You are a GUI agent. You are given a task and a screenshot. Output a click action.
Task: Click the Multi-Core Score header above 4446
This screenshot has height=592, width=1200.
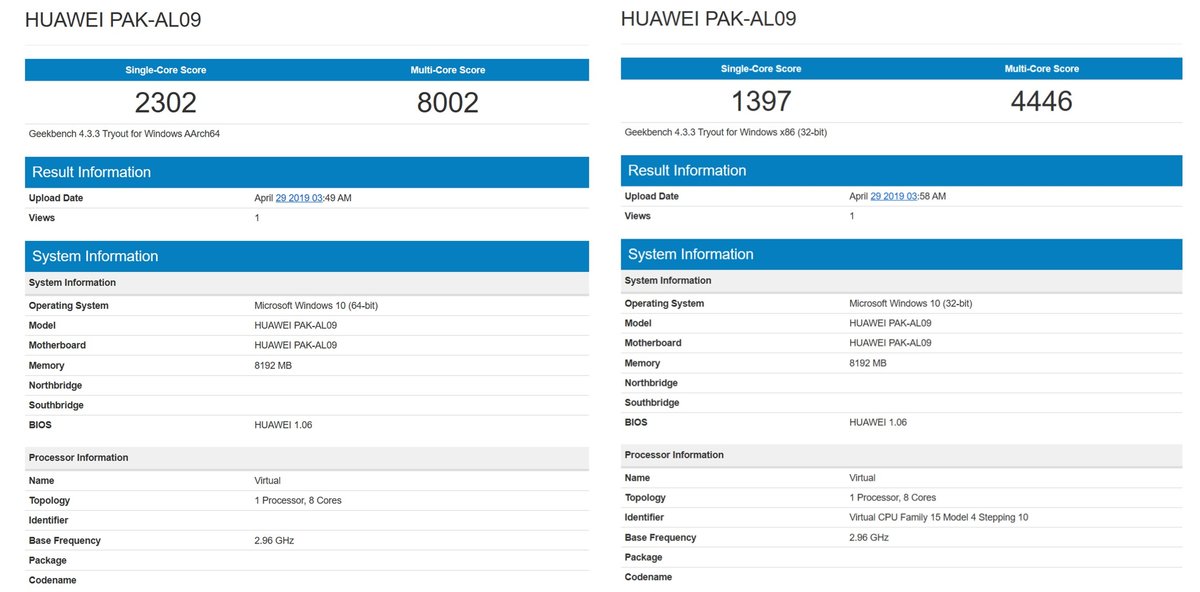tap(1042, 69)
